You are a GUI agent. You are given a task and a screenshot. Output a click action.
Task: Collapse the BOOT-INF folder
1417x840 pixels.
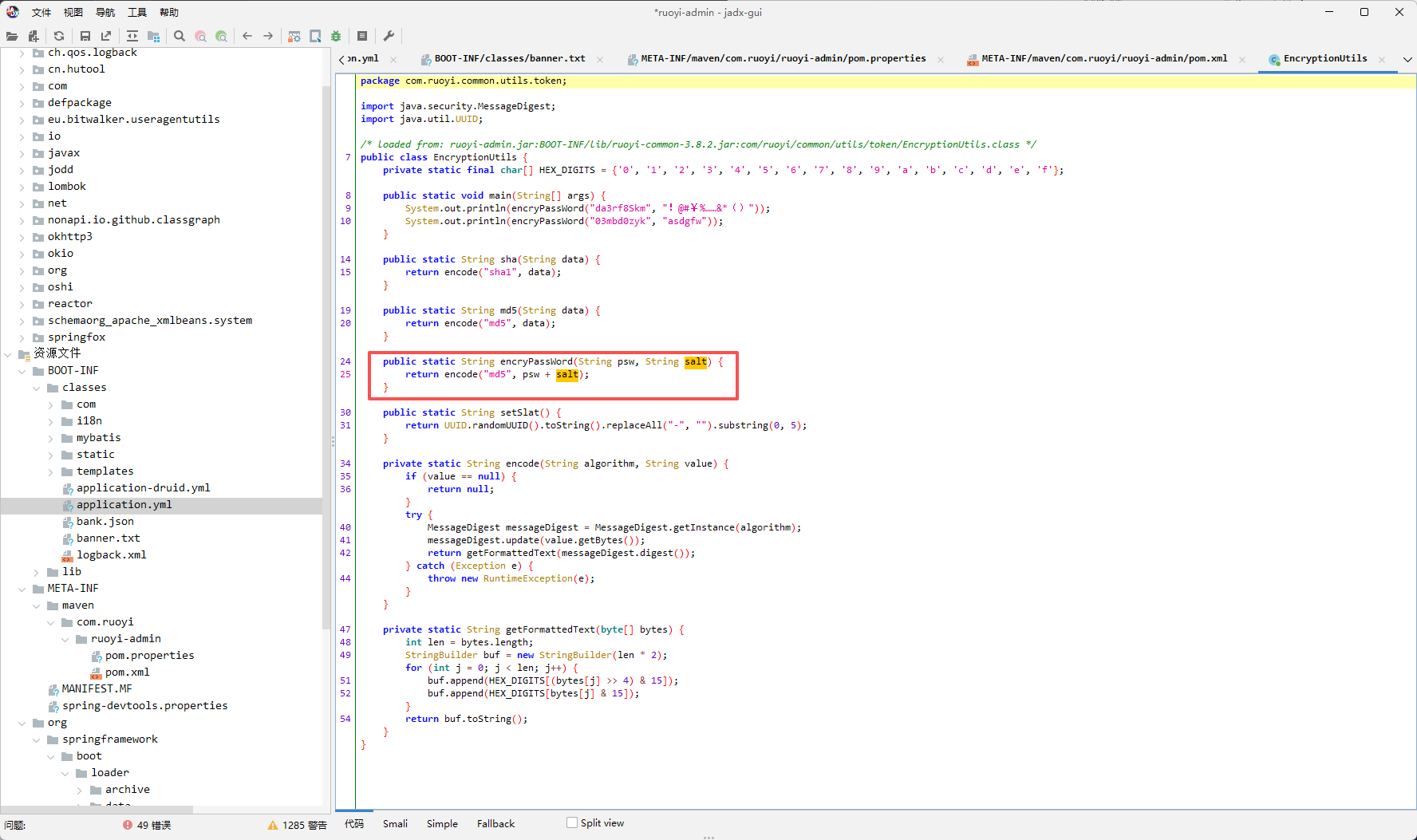point(22,371)
